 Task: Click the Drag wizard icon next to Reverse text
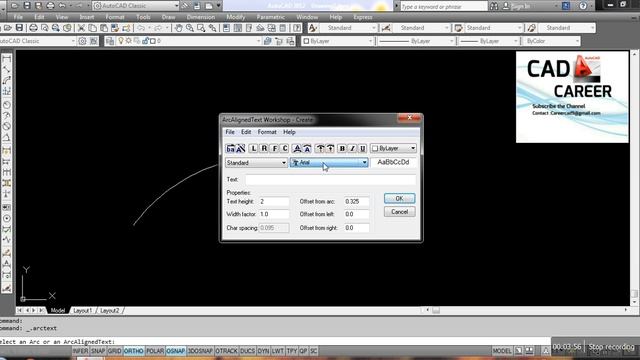241,149
